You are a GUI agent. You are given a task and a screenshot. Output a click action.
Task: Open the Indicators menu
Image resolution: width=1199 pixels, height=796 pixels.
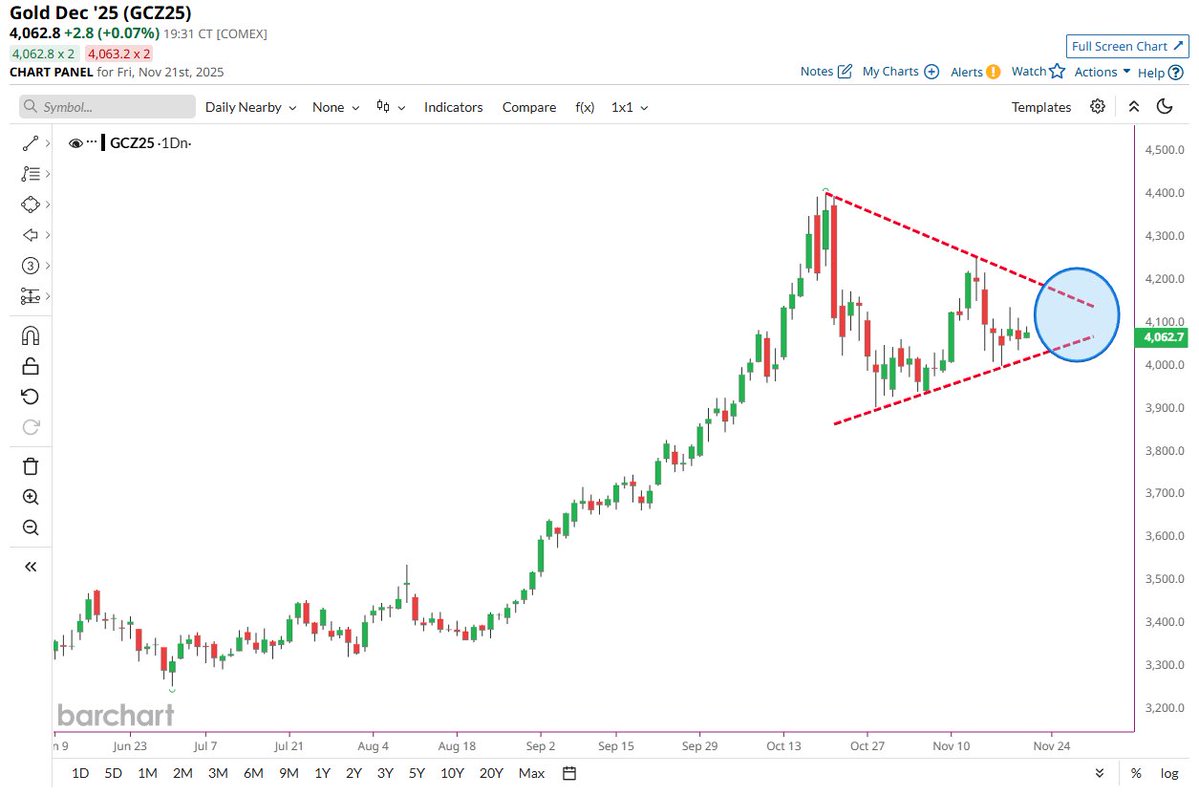pos(453,107)
